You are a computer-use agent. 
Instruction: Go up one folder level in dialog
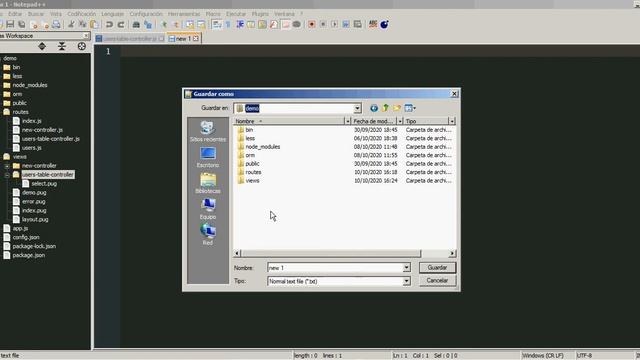pyautogui.click(x=385, y=108)
